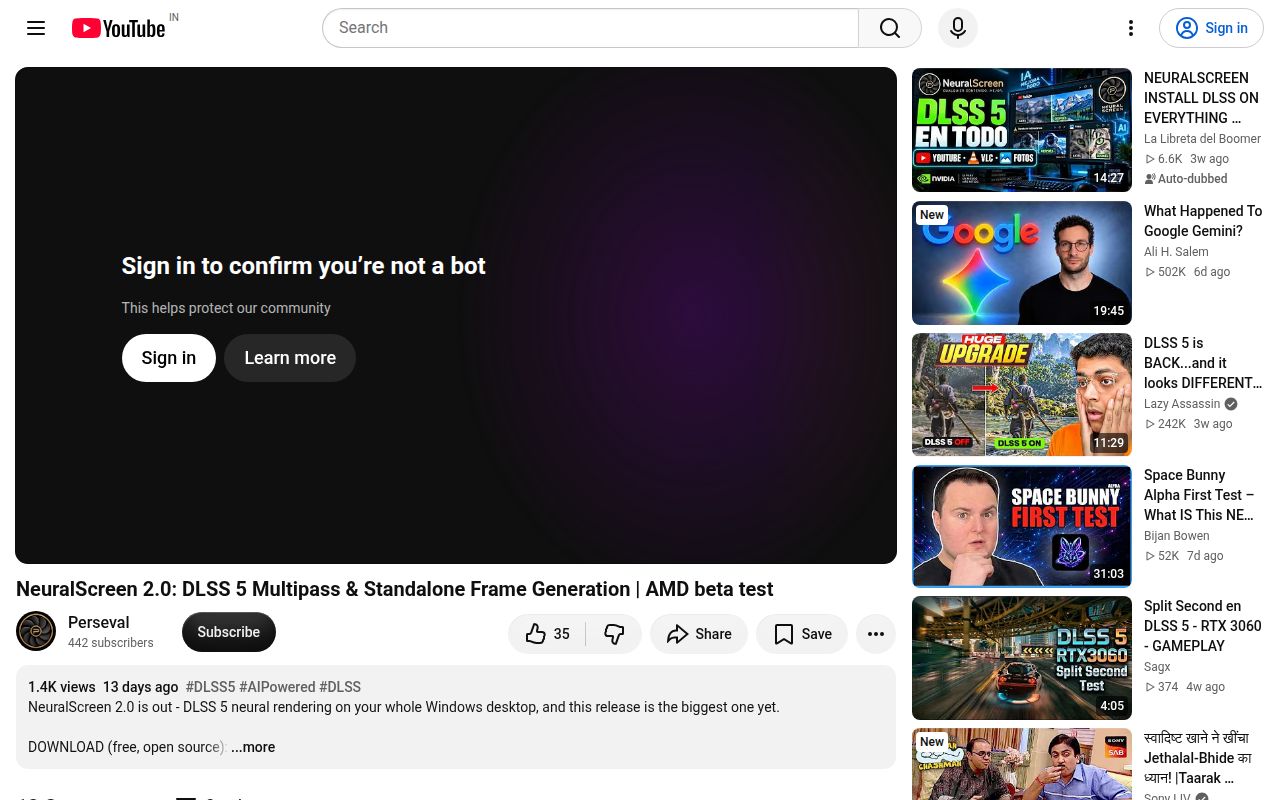
Task: Click channel name Lazy Assassin
Action: [1182, 404]
